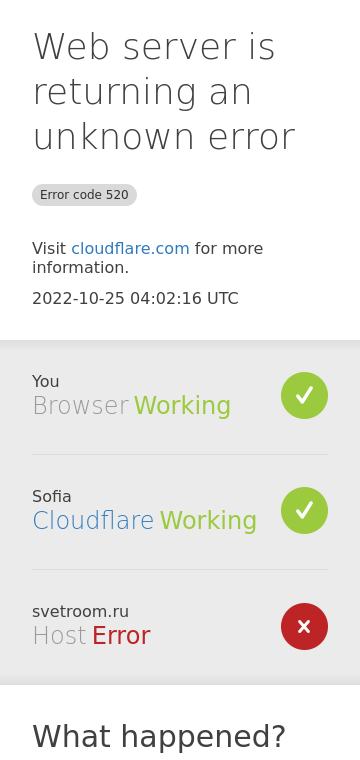The height and width of the screenshot is (760, 360).
Task: Click 'Visit' text before cloudflare link
Action: coord(49,249)
